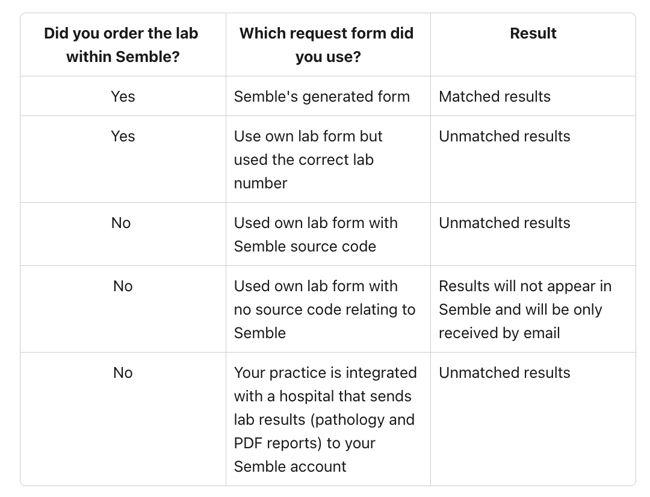This screenshot has height=497, width=650.
Task: Select 'Used own lab form with Semble source code'
Action: coord(315,235)
